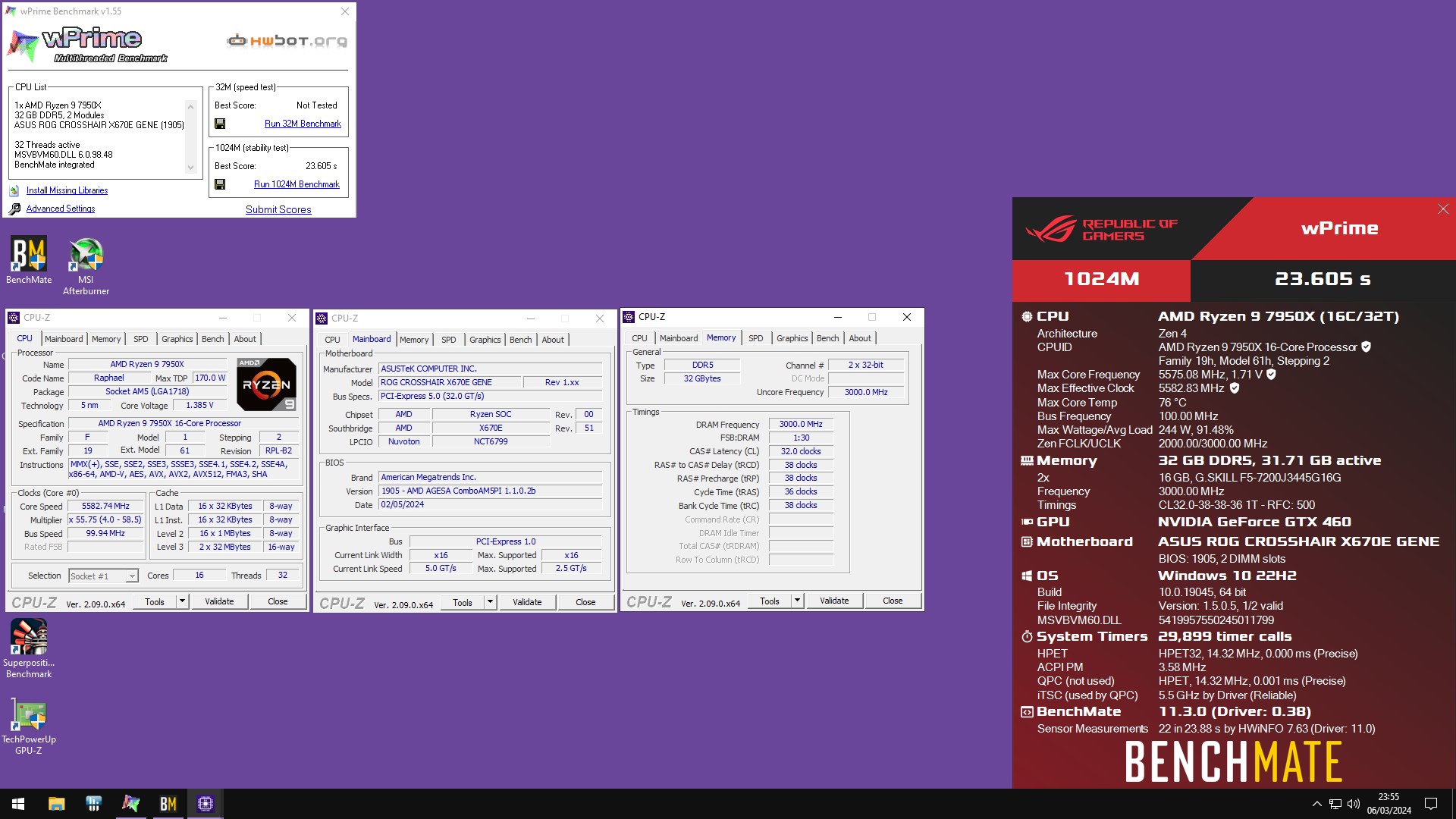Click the ROG CROSSHAIR X670E GENE model field

(x=449, y=382)
